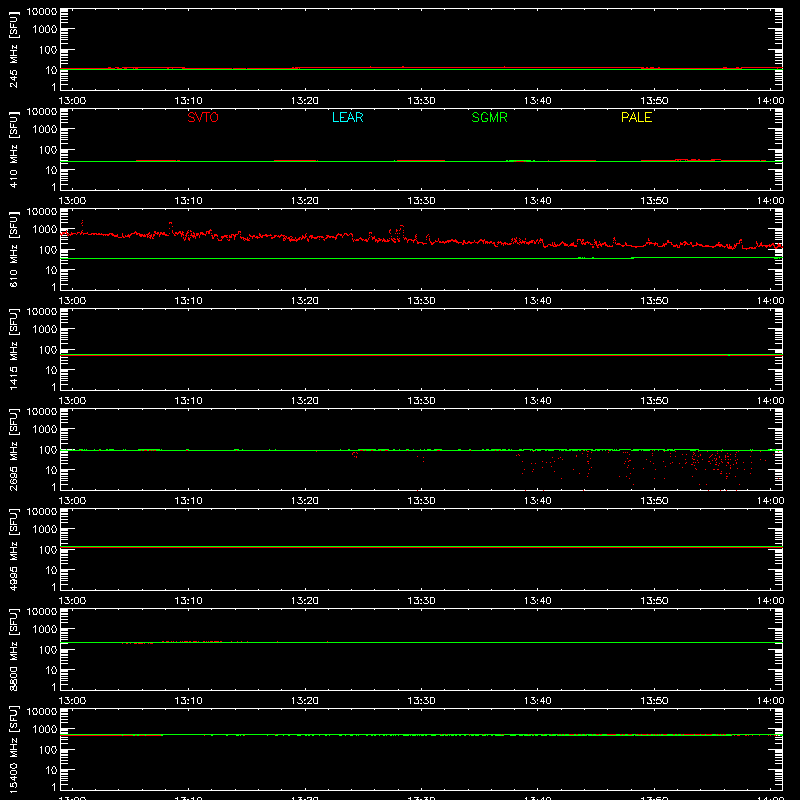Select the 2695 MHz [SFU] axis title

point(13,449)
